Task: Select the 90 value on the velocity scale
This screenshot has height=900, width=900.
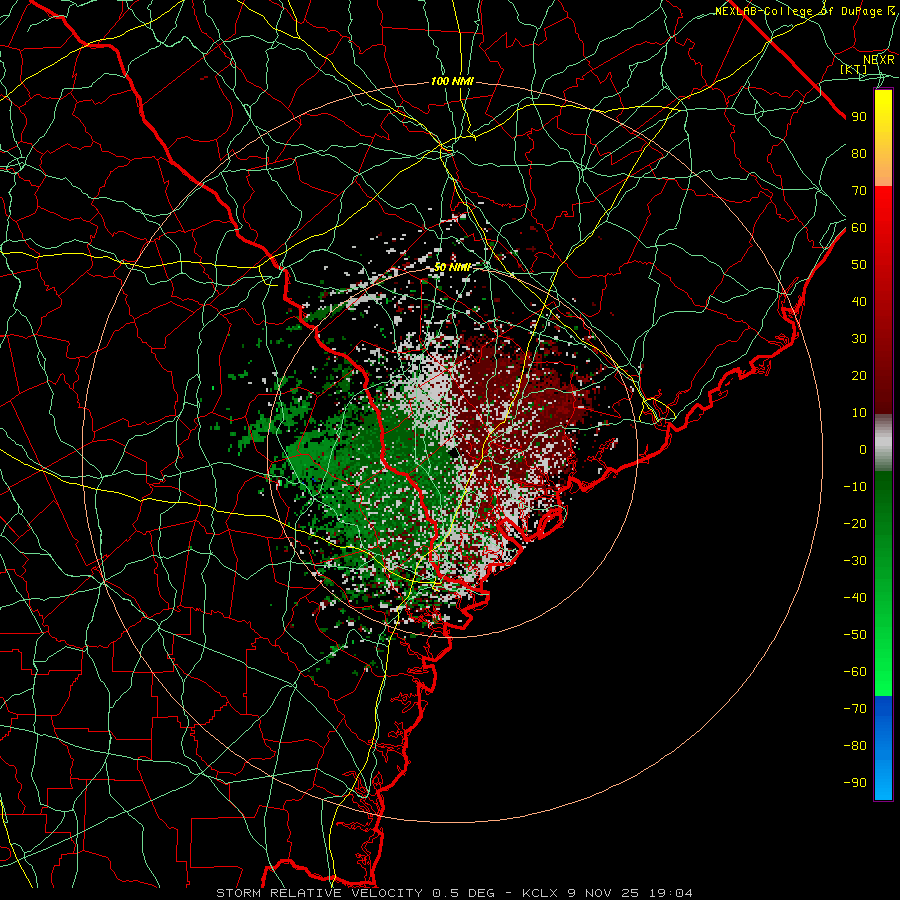Action: point(859,117)
